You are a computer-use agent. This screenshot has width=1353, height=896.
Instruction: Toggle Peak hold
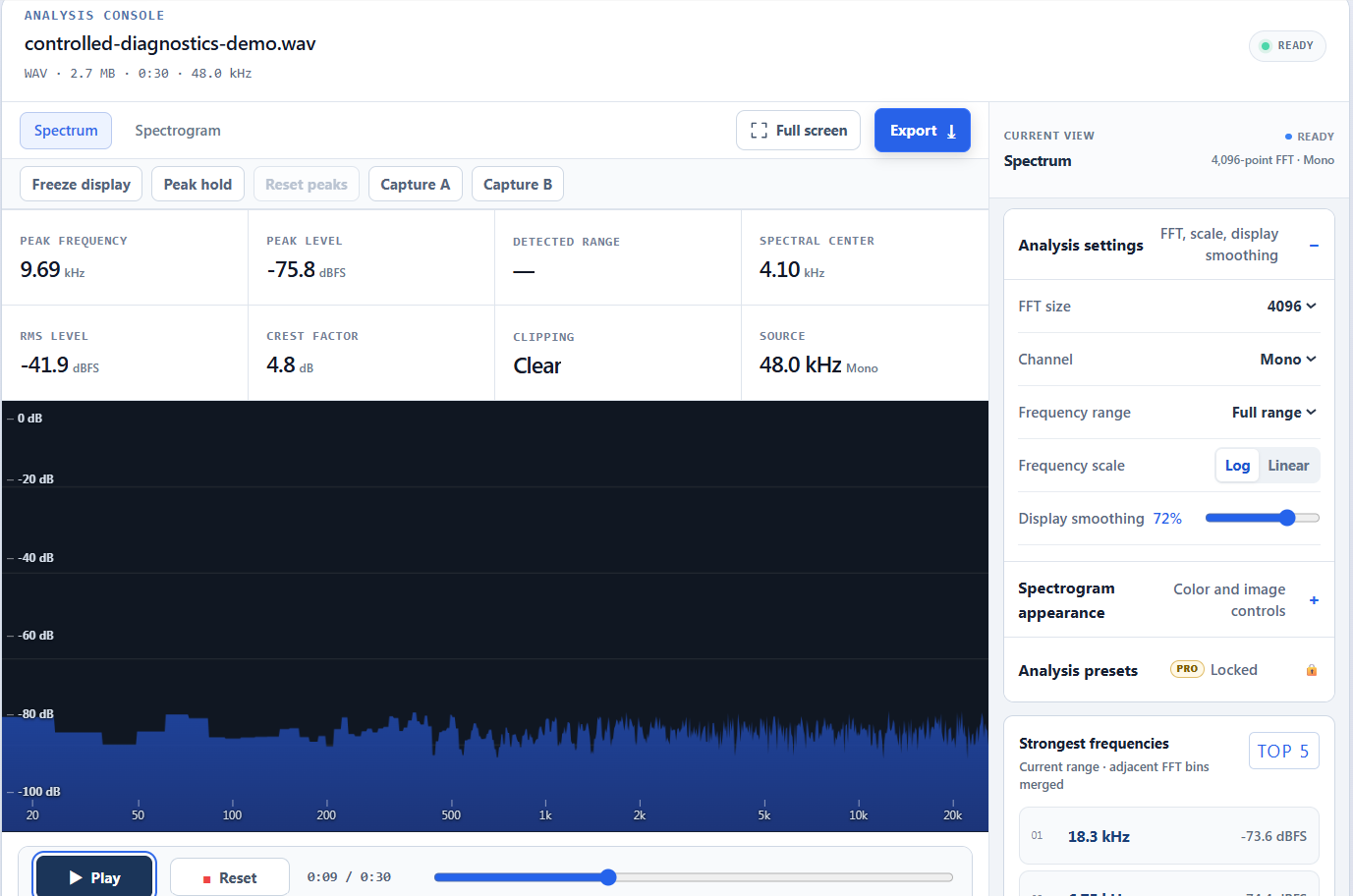(197, 185)
